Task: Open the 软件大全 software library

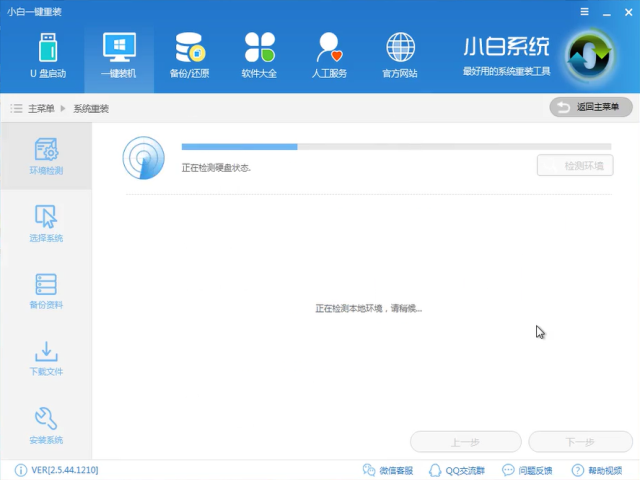Action: pyautogui.click(x=259, y=55)
